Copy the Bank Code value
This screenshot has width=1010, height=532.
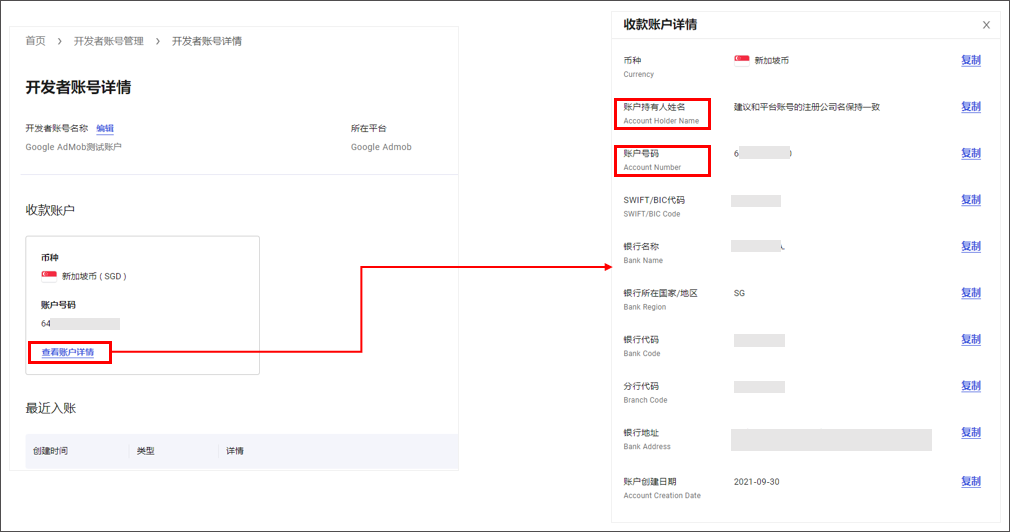[971, 339]
